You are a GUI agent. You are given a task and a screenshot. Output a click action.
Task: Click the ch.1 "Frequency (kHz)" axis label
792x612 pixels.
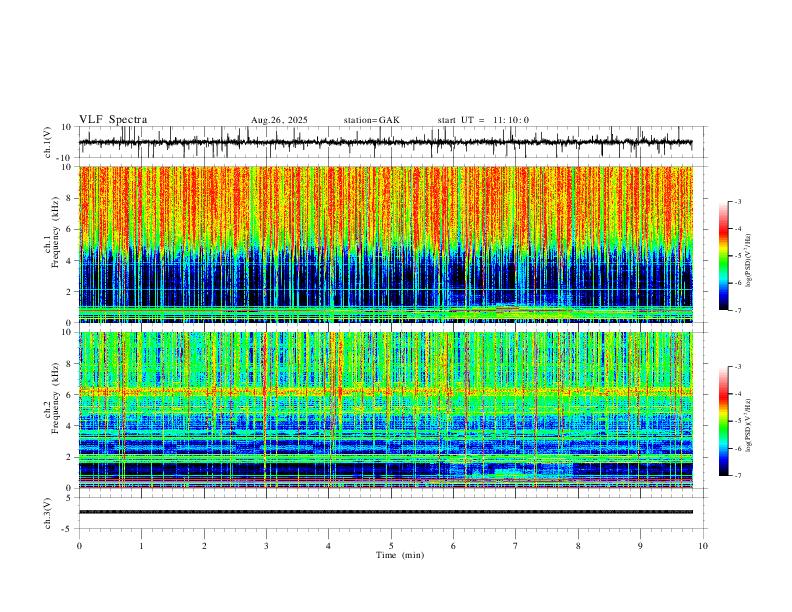pyautogui.click(x=56, y=232)
